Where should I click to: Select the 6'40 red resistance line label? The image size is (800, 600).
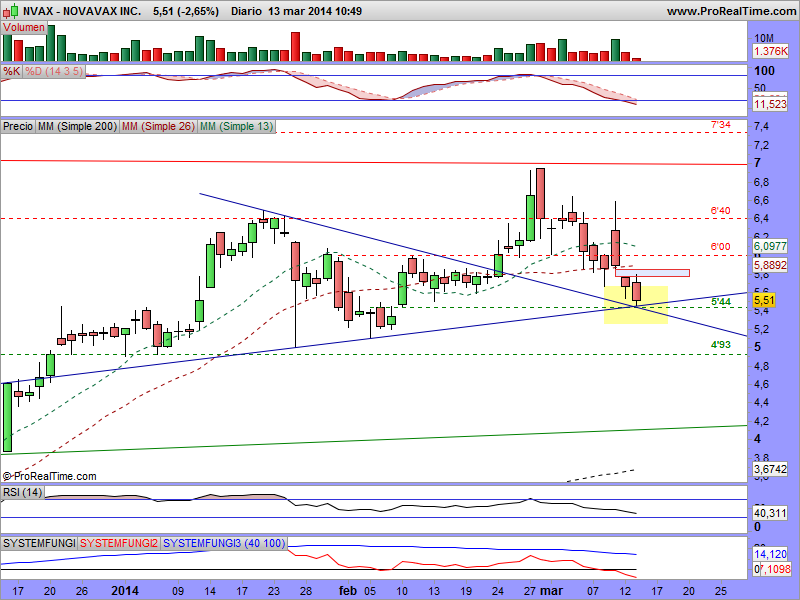720,211
